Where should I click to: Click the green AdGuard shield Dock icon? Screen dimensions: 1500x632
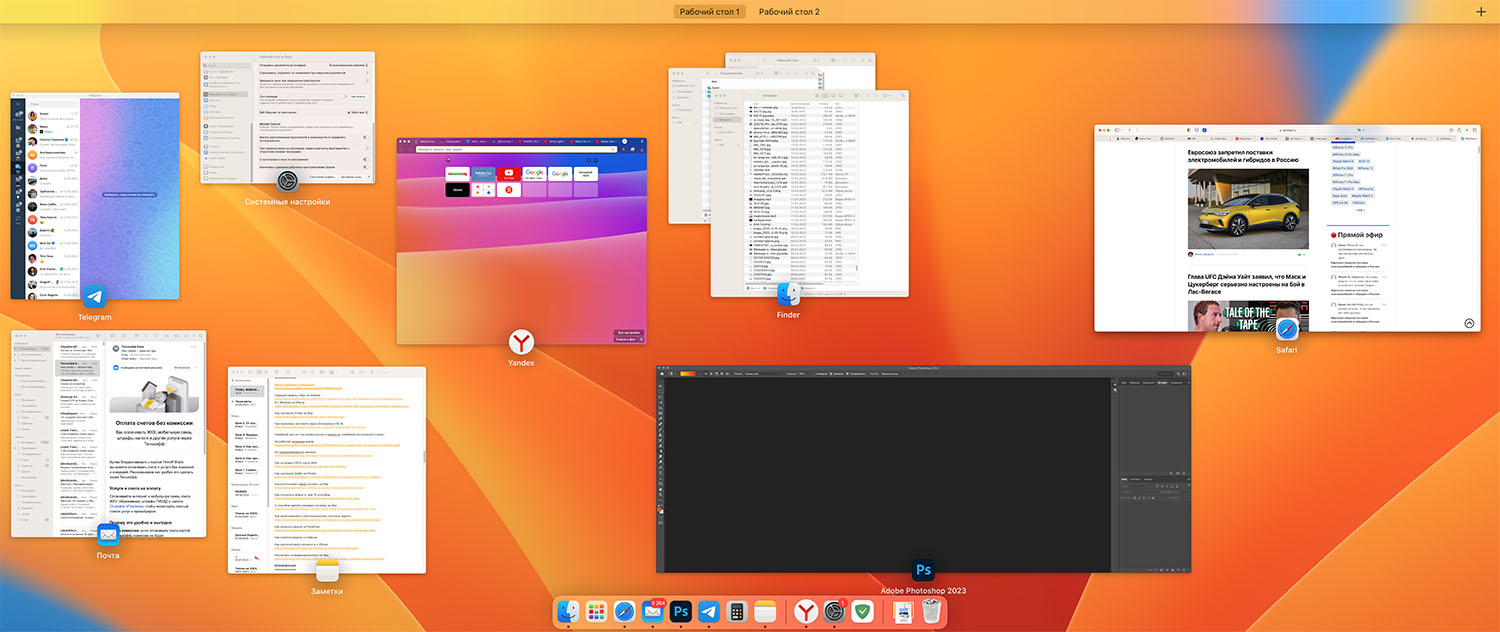(x=862, y=612)
